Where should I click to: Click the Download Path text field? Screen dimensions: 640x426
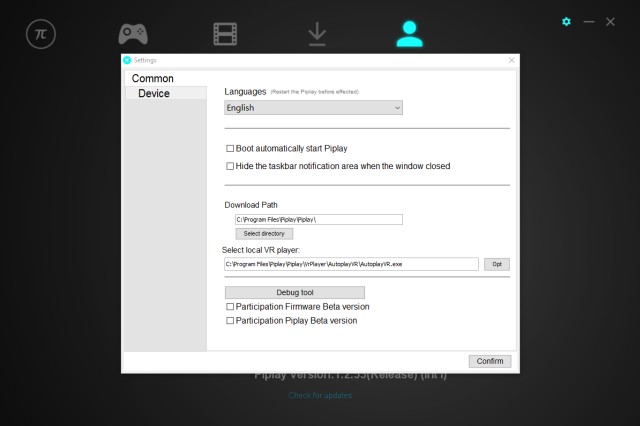coord(318,219)
